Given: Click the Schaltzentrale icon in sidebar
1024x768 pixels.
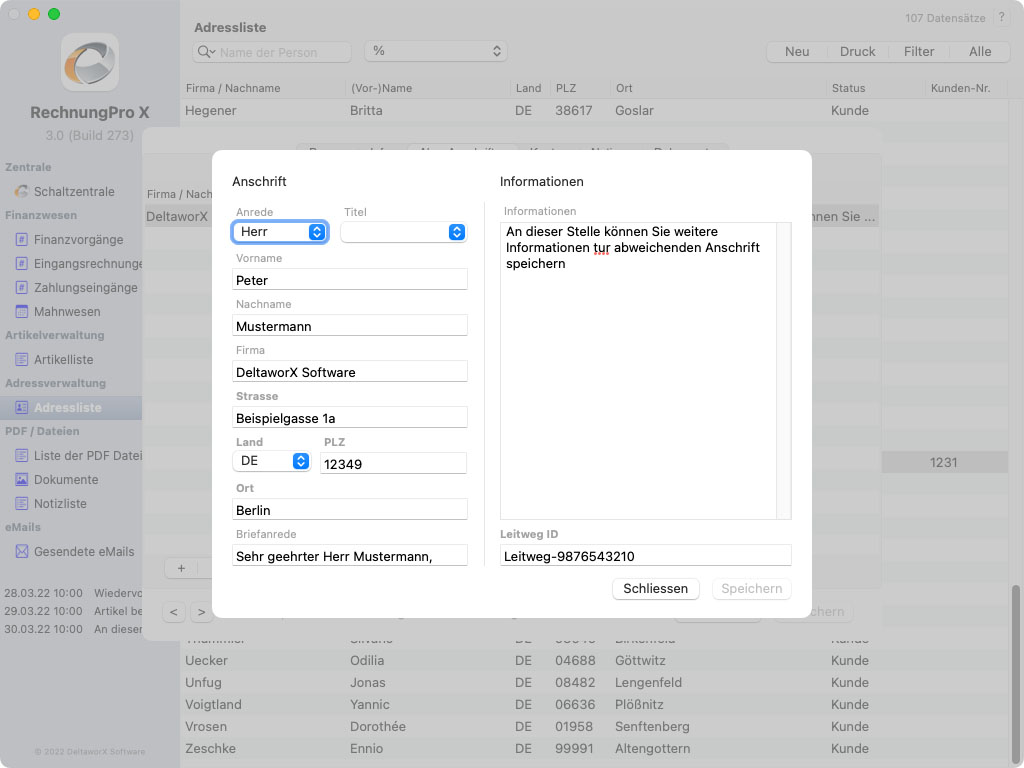Looking at the screenshot, I should tap(21, 191).
